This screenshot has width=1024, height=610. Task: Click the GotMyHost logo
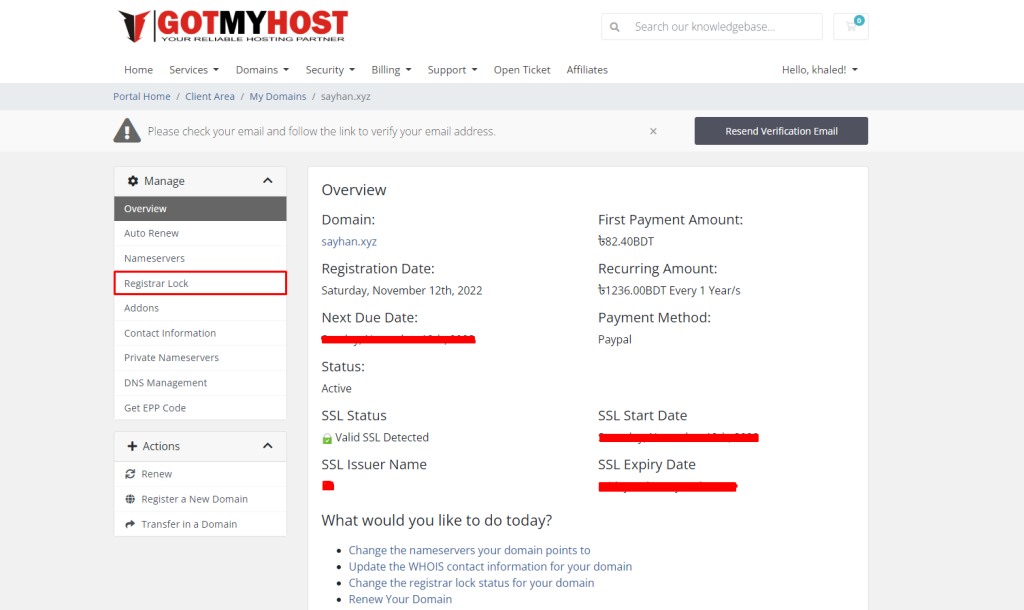click(233, 26)
